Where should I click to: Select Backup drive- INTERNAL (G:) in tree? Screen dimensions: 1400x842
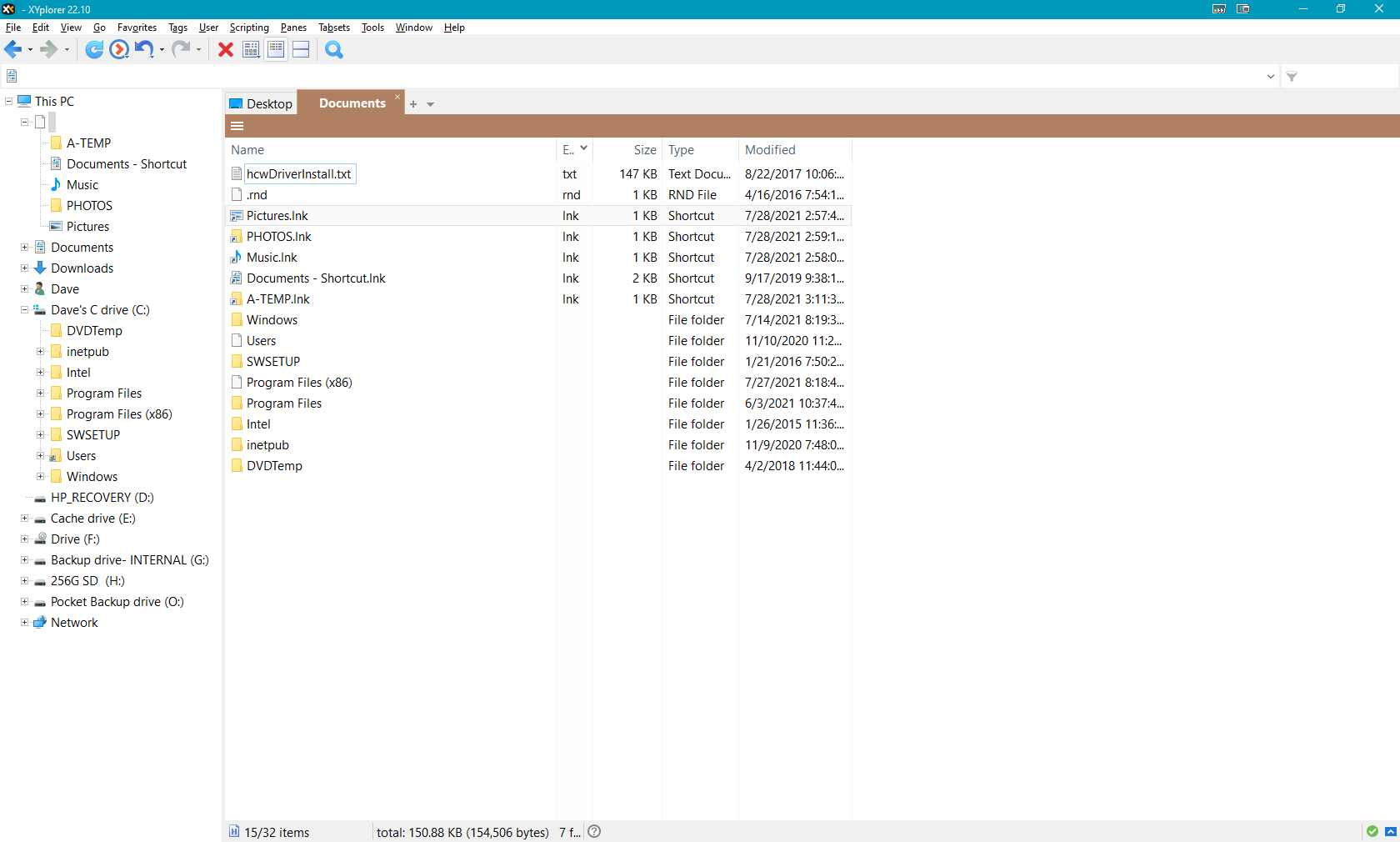pyautogui.click(x=129, y=560)
